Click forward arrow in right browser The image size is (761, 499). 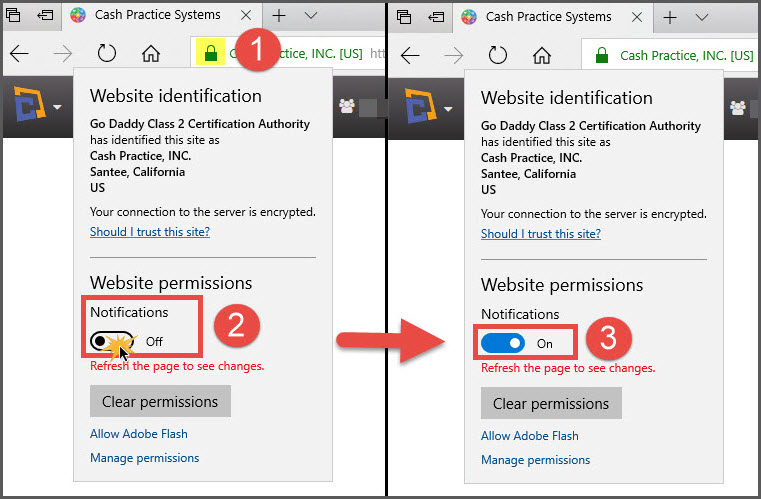click(x=454, y=55)
